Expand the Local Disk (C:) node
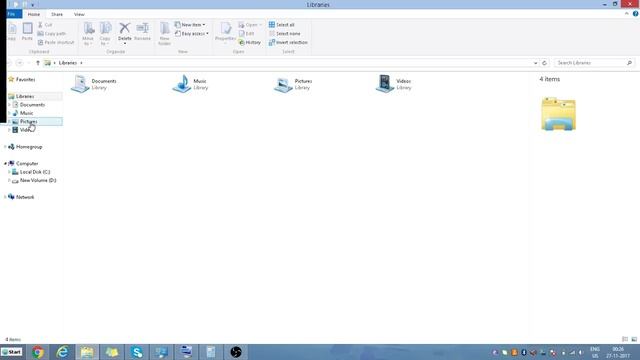This screenshot has width=640, height=360. coord(9,172)
